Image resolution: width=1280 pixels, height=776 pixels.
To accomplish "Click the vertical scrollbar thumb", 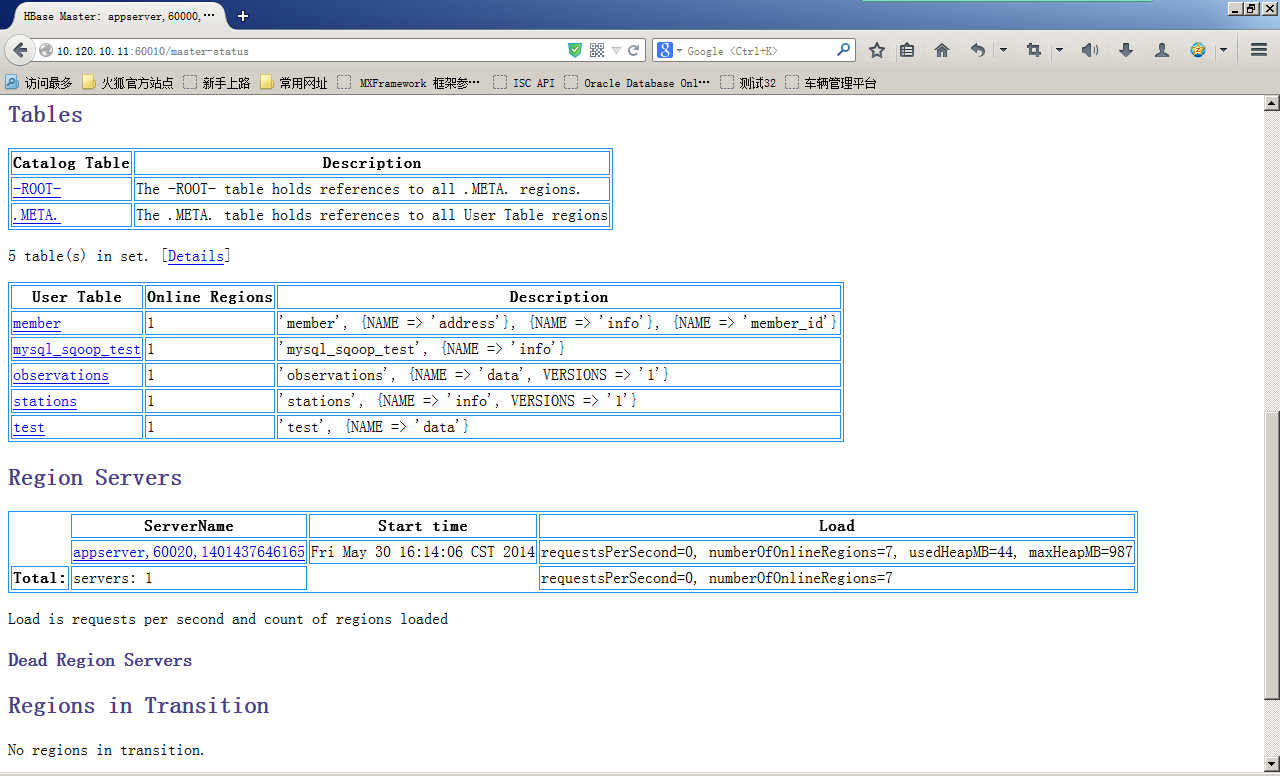I will (1271, 555).
